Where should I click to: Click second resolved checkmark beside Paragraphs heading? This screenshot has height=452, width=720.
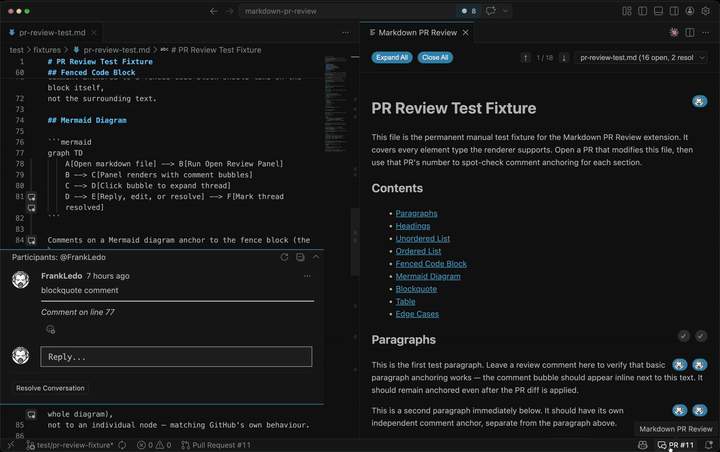point(701,336)
